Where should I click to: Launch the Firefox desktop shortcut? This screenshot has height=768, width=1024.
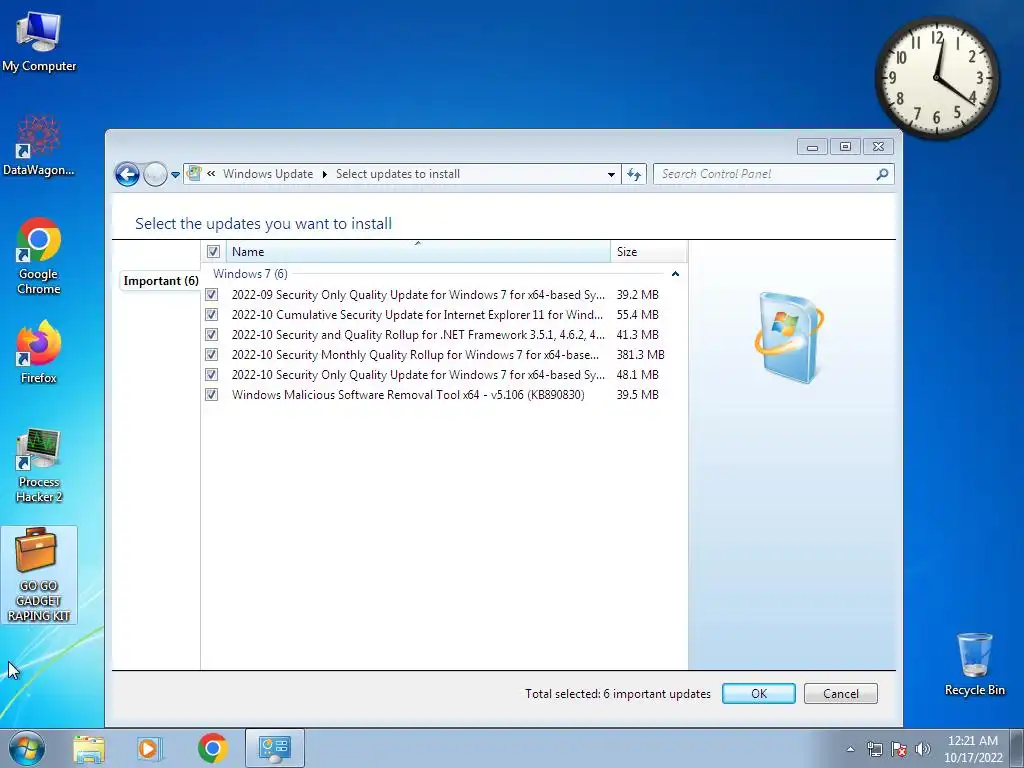[x=39, y=351]
